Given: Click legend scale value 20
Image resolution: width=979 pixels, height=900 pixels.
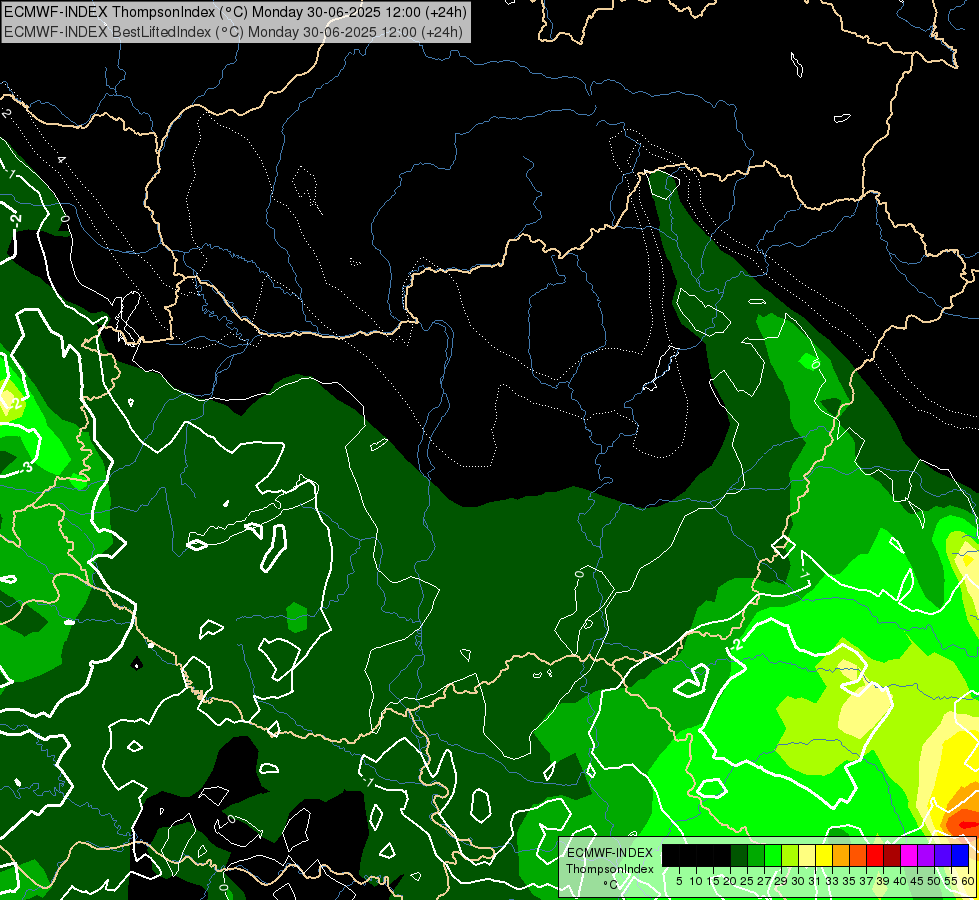Looking at the screenshot, I should (x=730, y=881).
